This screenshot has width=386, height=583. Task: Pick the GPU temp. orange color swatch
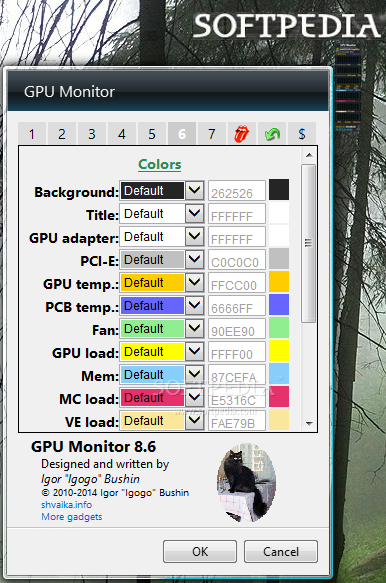pyautogui.click(x=279, y=282)
